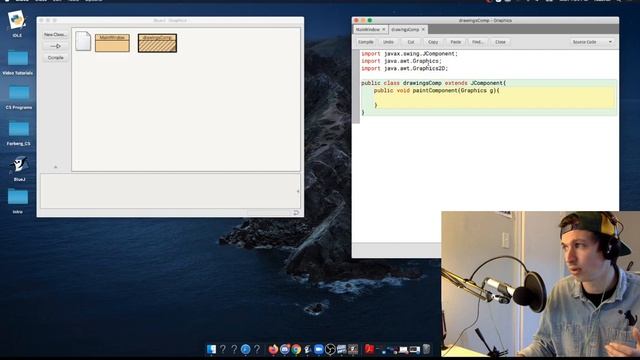Click Copy in the editor toolbar
Viewport: 640px width, 360px height.
pyautogui.click(x=433, y=42)
